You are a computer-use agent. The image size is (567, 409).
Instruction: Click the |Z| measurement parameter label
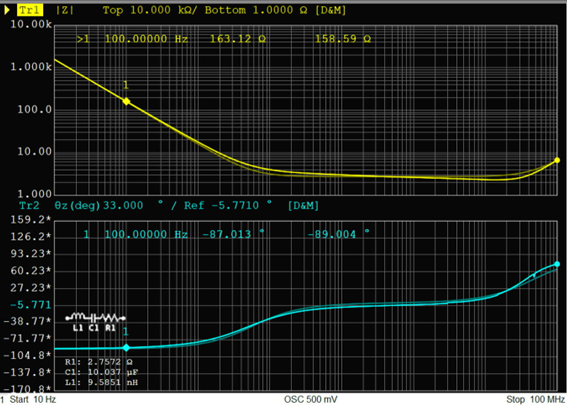point(65,10)
